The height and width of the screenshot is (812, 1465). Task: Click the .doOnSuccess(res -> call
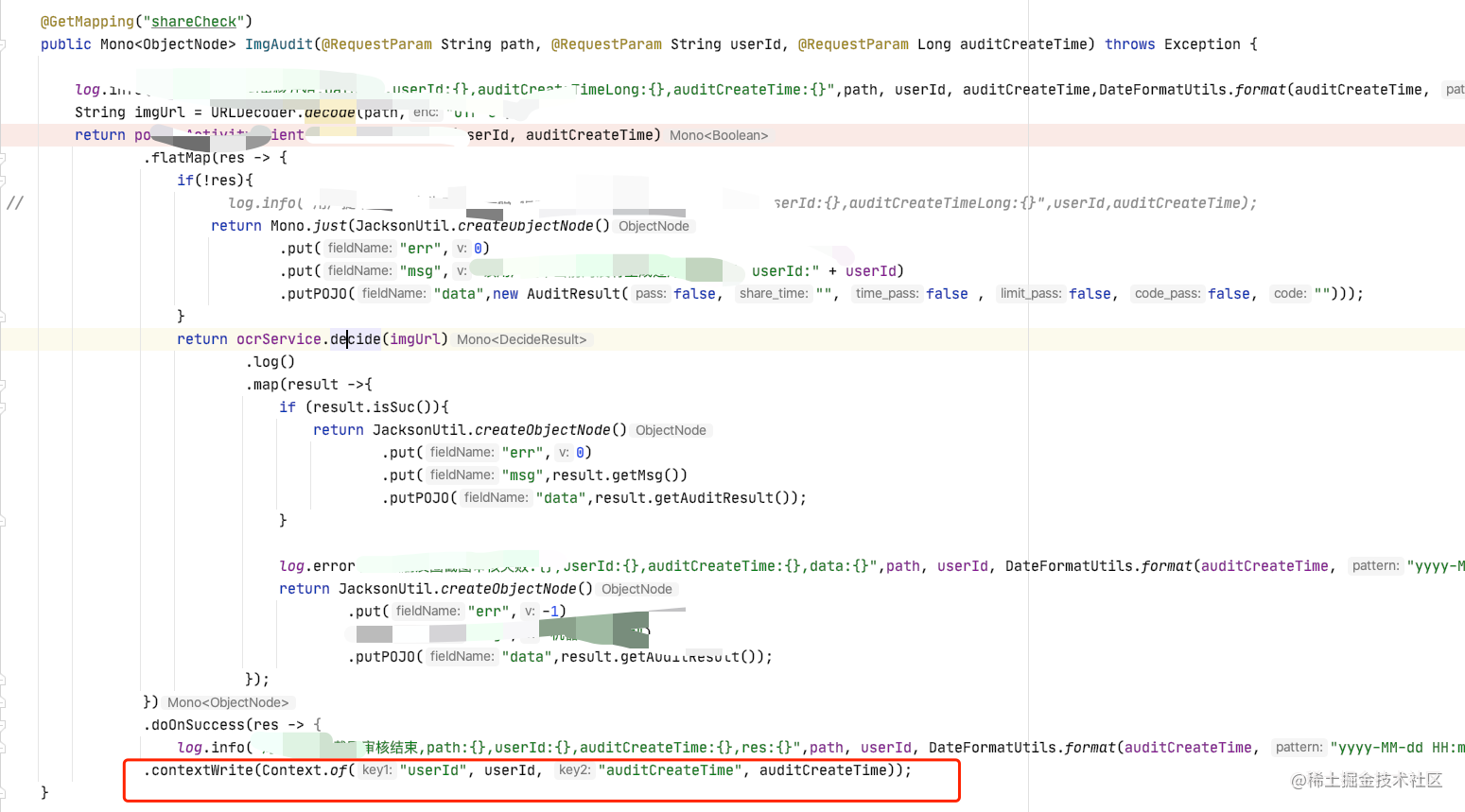point(223,725)
